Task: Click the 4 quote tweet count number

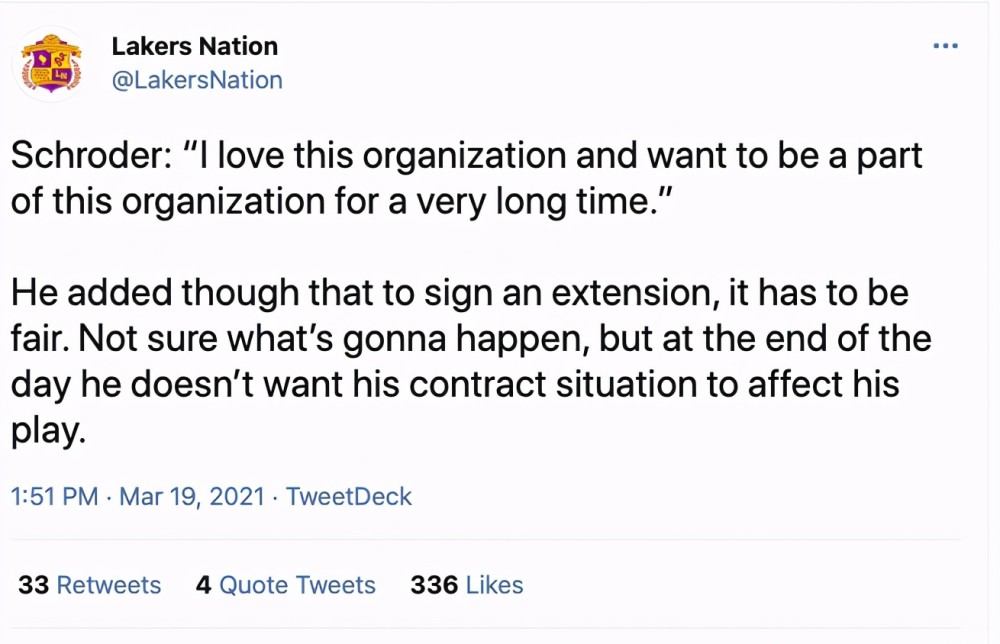Action: [x=203, y=585]
